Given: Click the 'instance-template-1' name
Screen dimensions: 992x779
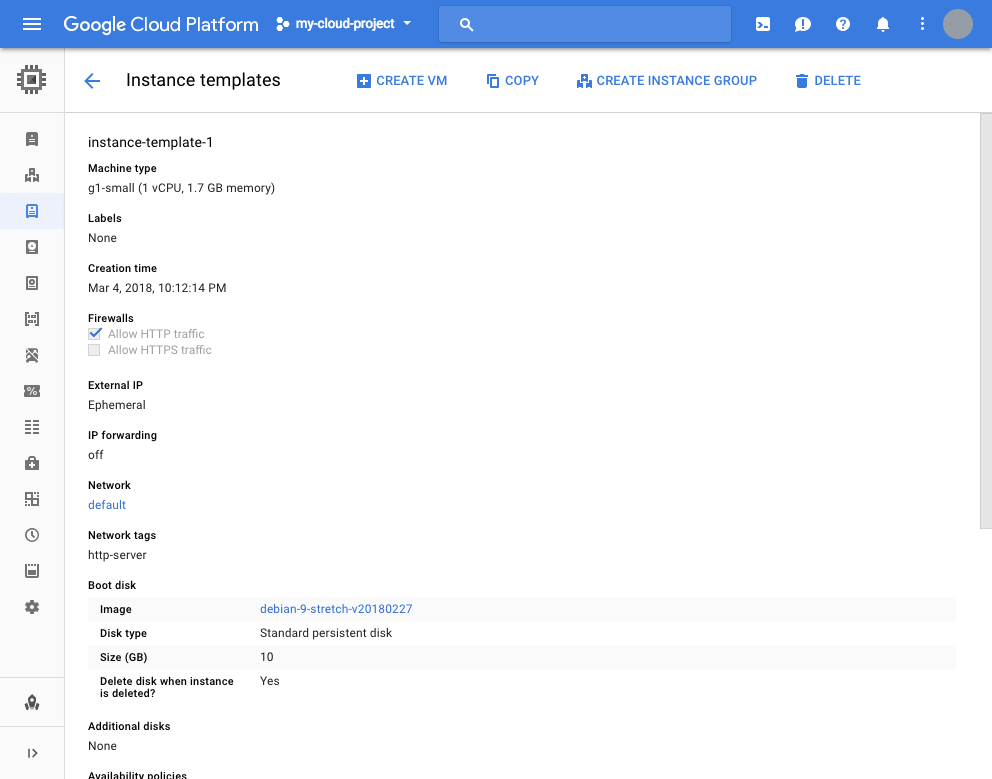Looking at the screenshot, I should pyautogui.click(x=151, y=142).
